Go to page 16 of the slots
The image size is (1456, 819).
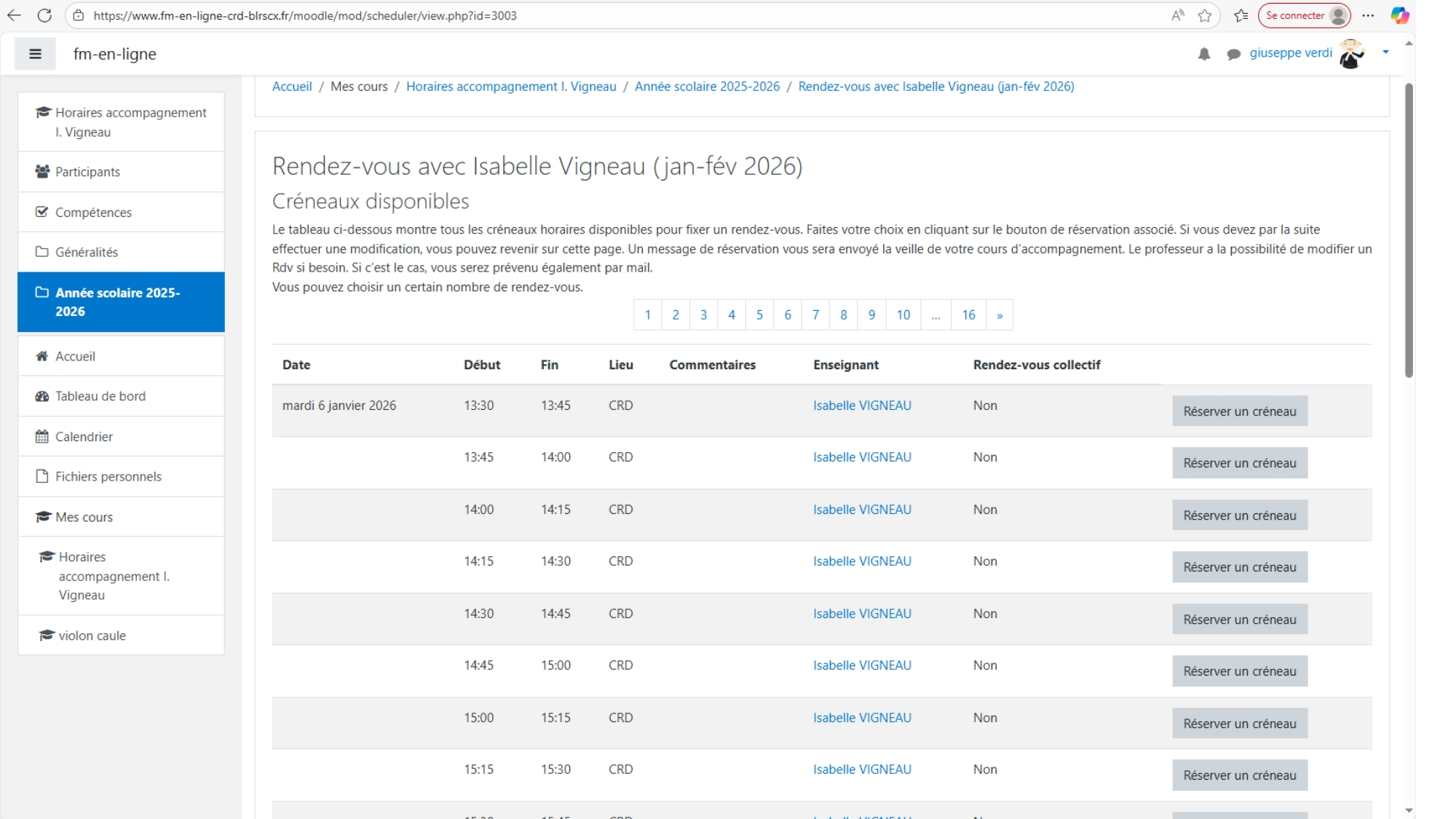pyautogui.click(x=968, y=315)
